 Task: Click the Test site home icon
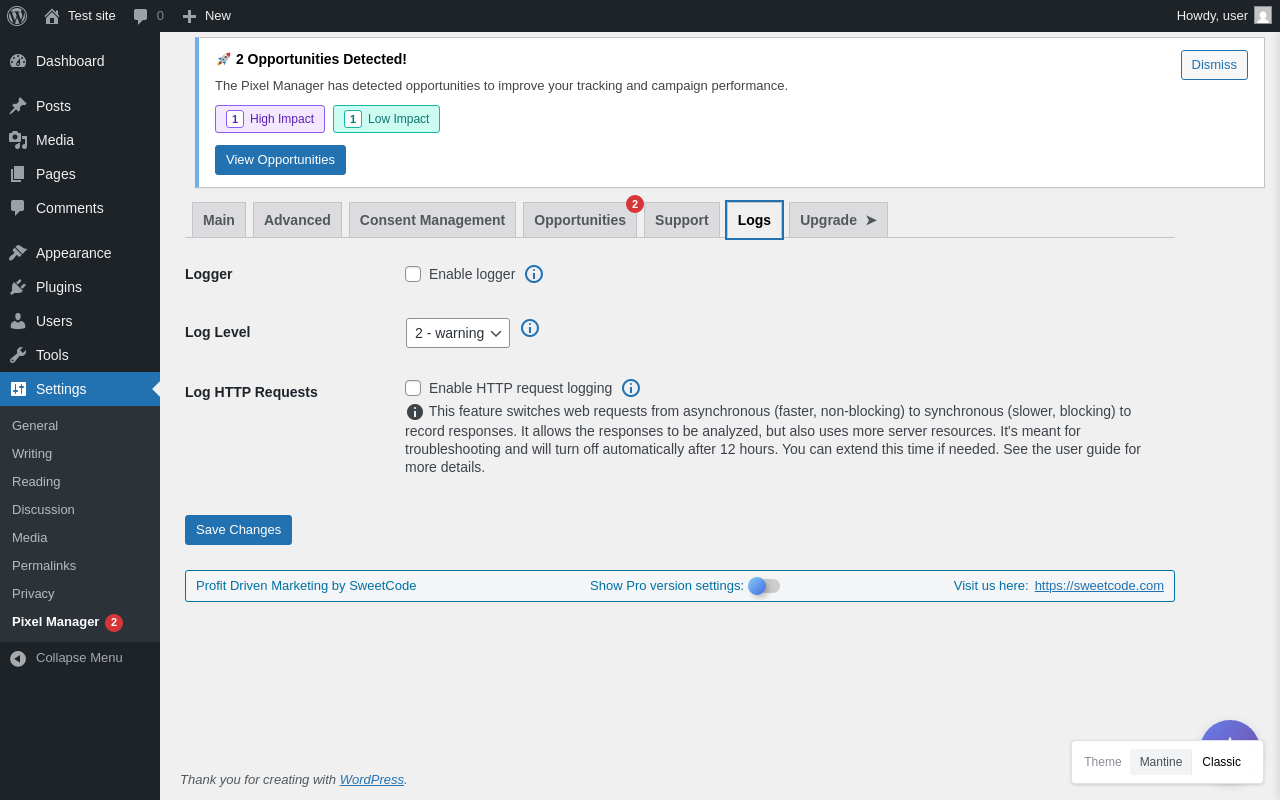[52, 16]
